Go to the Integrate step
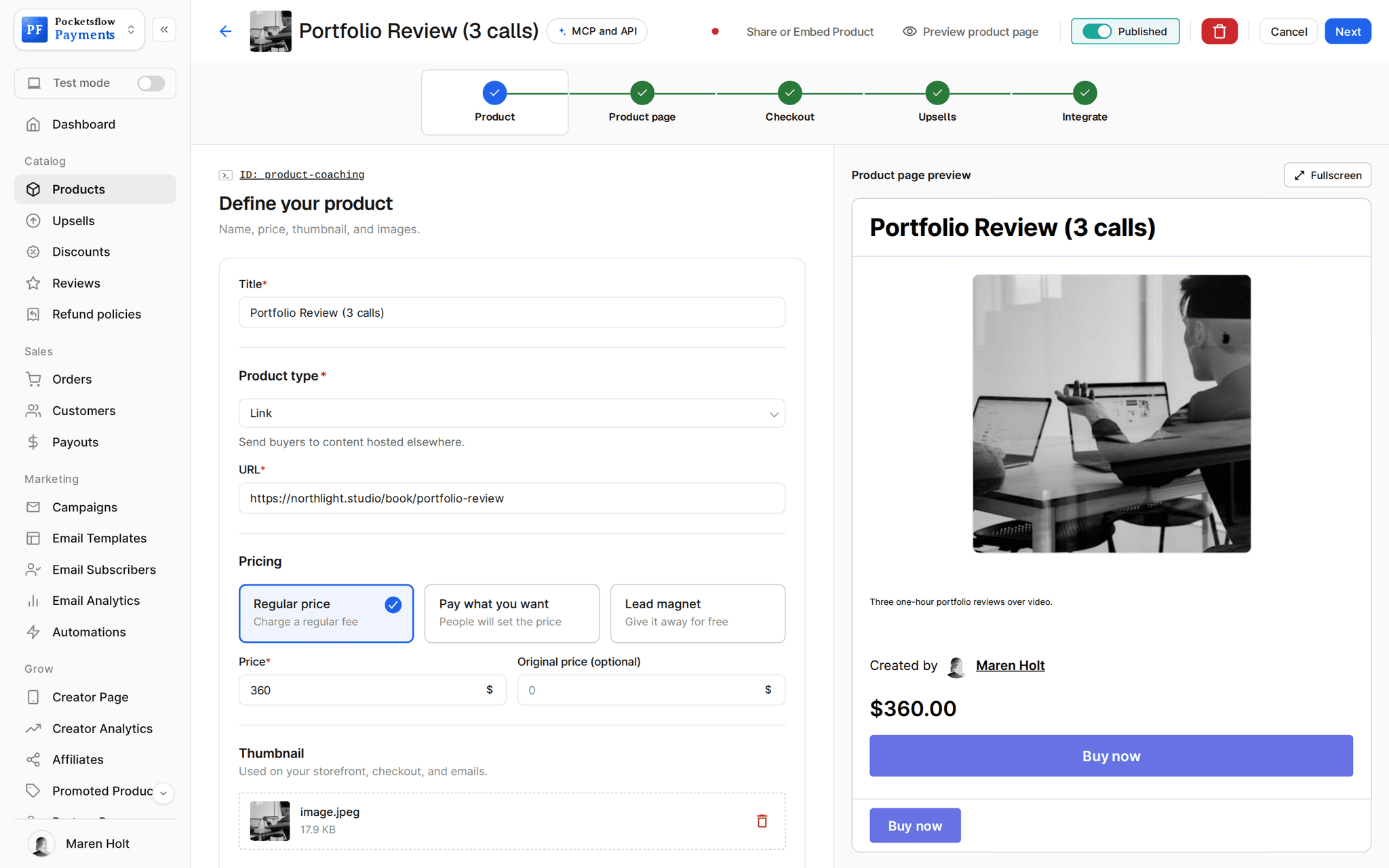The image size is (1389, 868). (x=1084, y=102)
